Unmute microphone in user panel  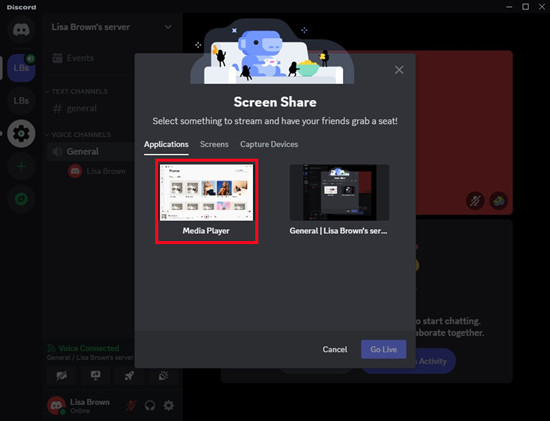pyautogui.click(x=131, y=406)
